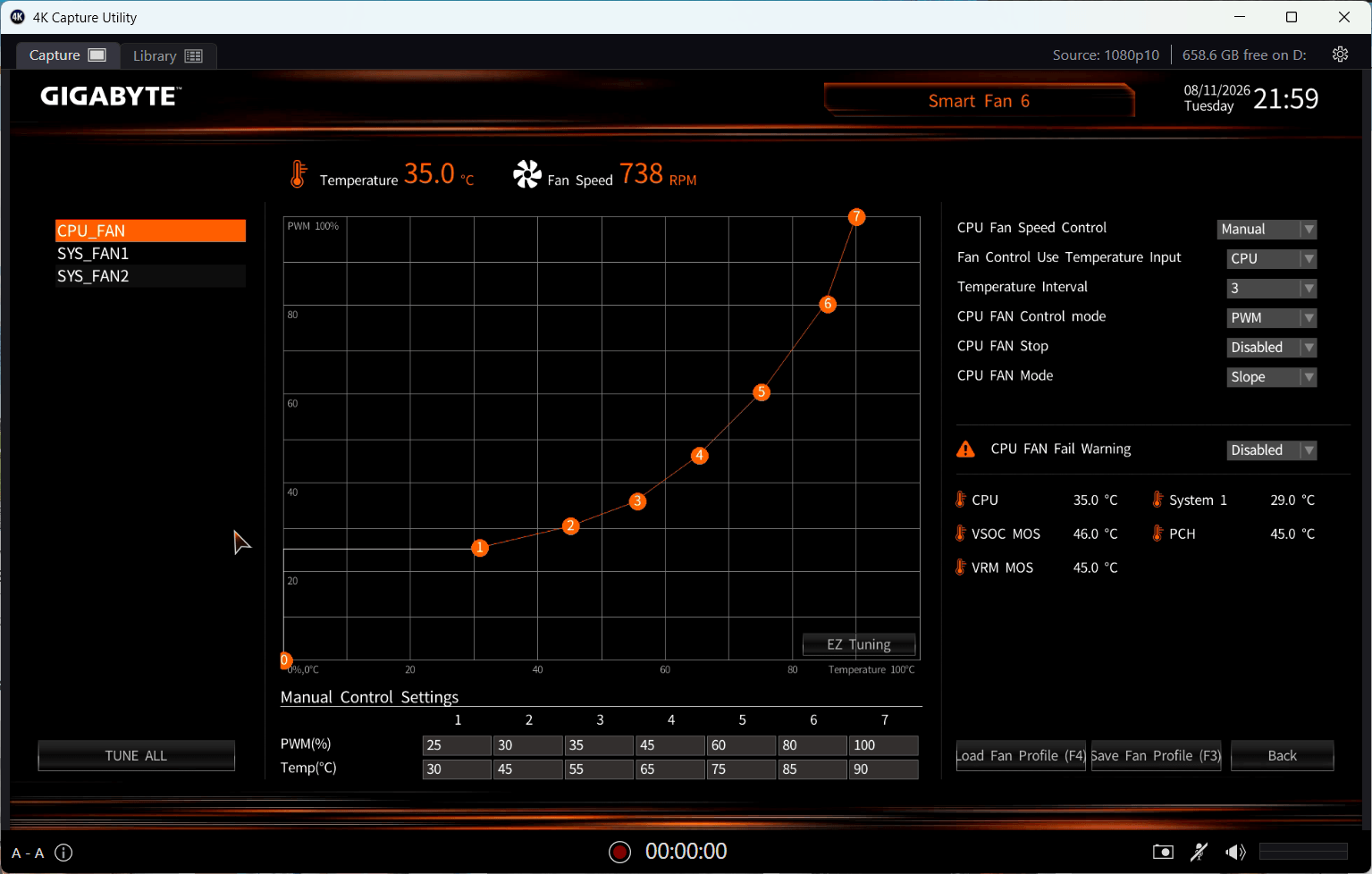Click the thermometer icon beside VRM MOS
Image resolution: width=1372 pixels, height=874 pixels.
tap(961, 567)
